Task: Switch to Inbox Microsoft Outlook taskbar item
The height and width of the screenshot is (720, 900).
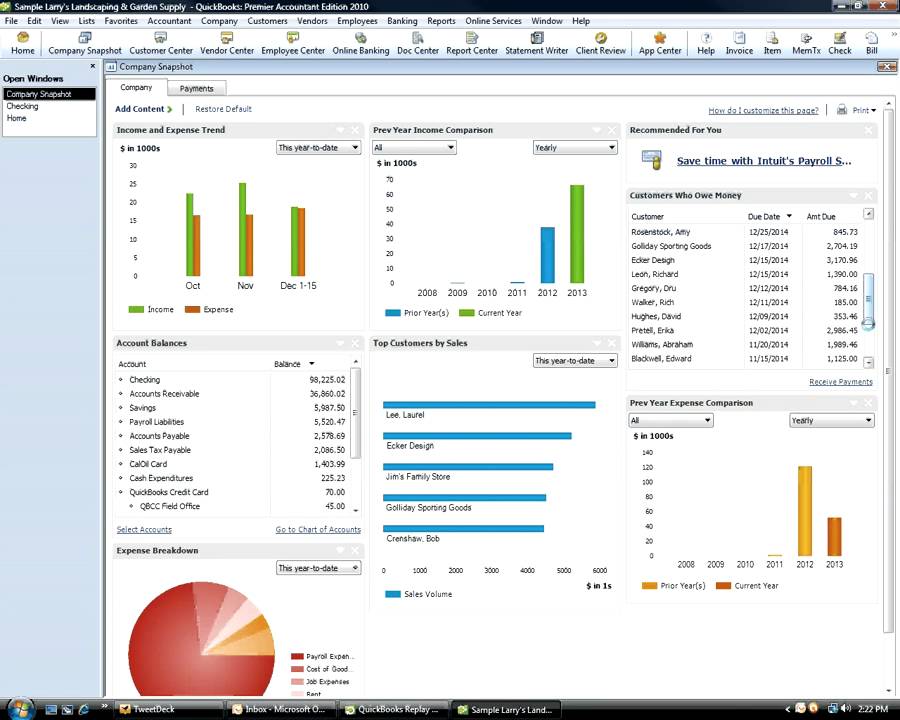Action: [281, 709]
